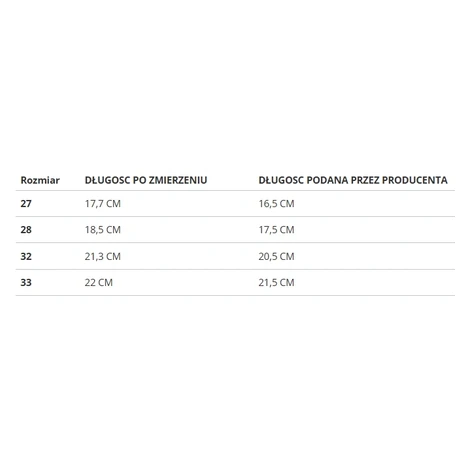This screenshot has height=470, width=470.
Task: Click the 22 CM measured value
Action: tap(99, 282)
